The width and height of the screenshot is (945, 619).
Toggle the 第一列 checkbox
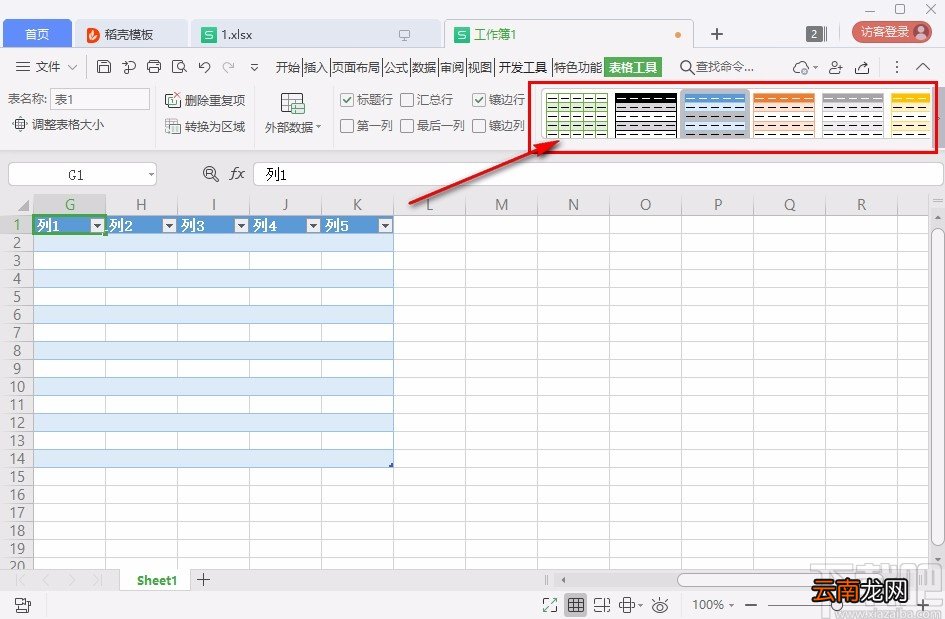pyautogui.click(x=347, y=125)
